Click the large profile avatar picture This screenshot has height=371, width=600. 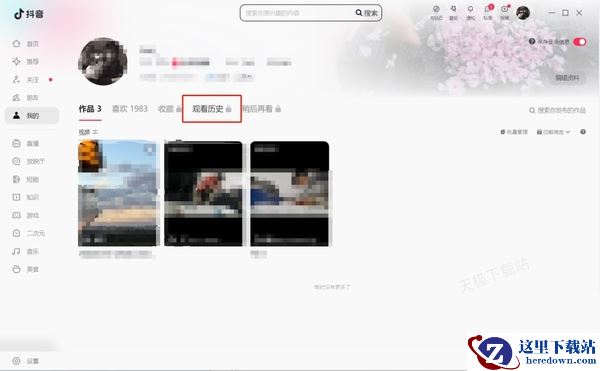103,61
